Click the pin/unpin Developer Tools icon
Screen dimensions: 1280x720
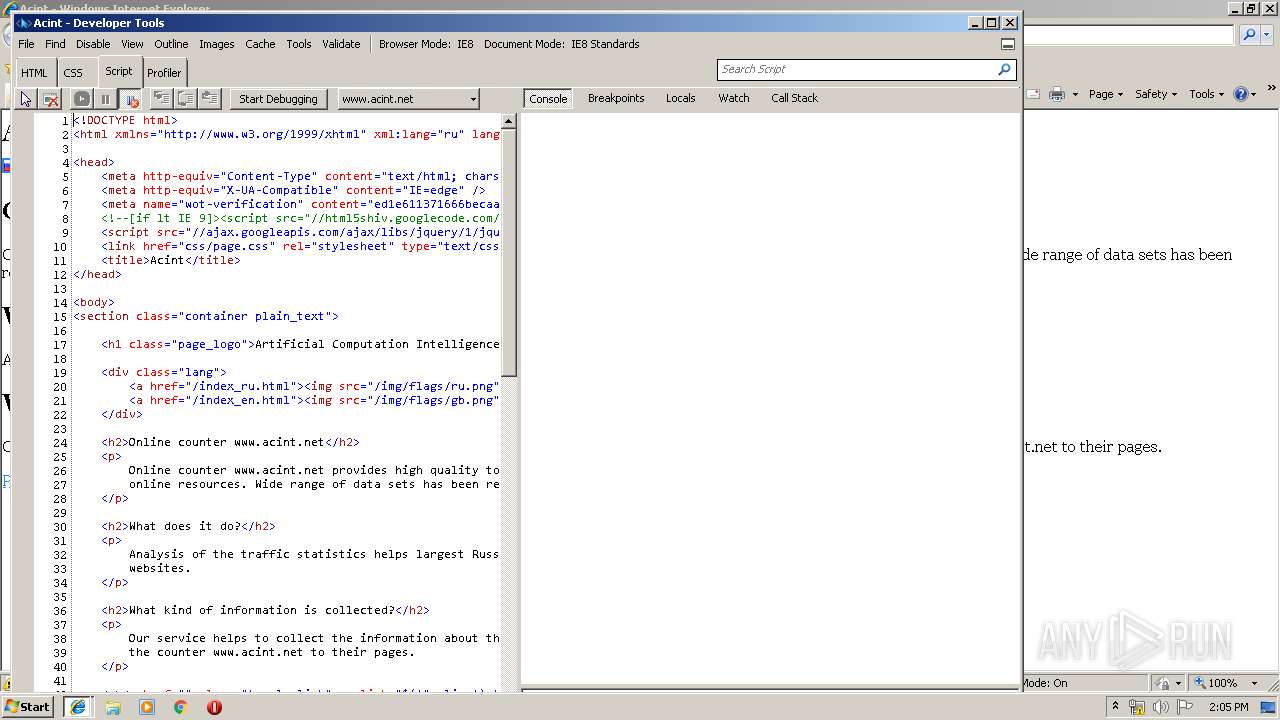pyautogui.click(x=1008, y=44)
